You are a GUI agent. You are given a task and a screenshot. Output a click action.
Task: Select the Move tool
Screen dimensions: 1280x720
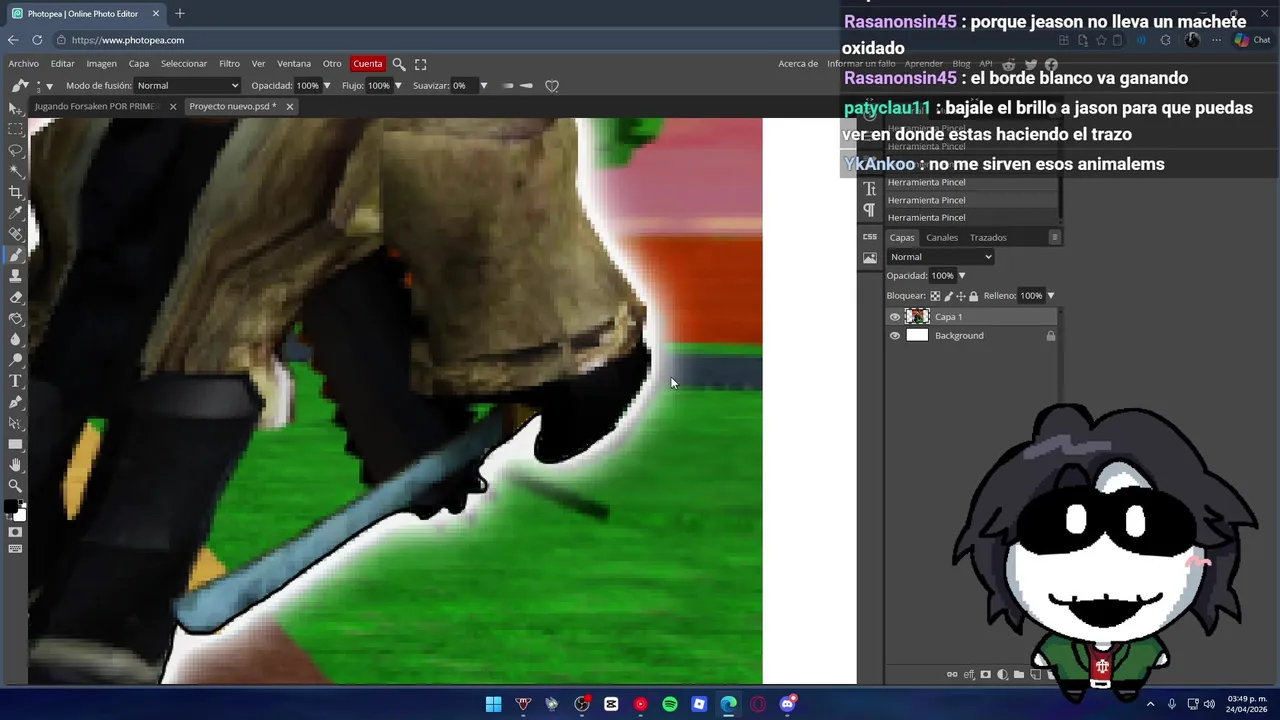click(15, 108)
